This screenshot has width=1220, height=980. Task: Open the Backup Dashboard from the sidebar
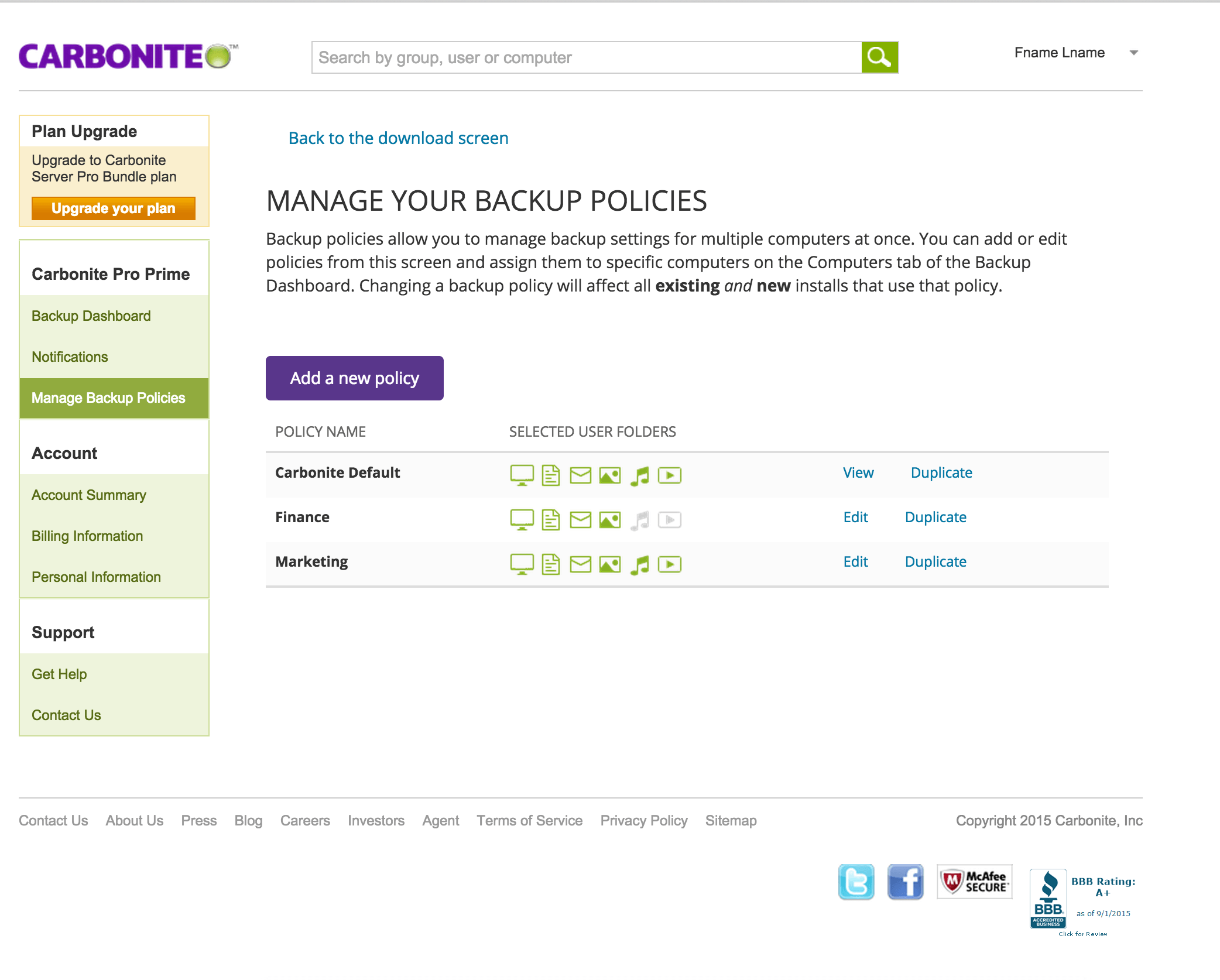coord(91,316)
